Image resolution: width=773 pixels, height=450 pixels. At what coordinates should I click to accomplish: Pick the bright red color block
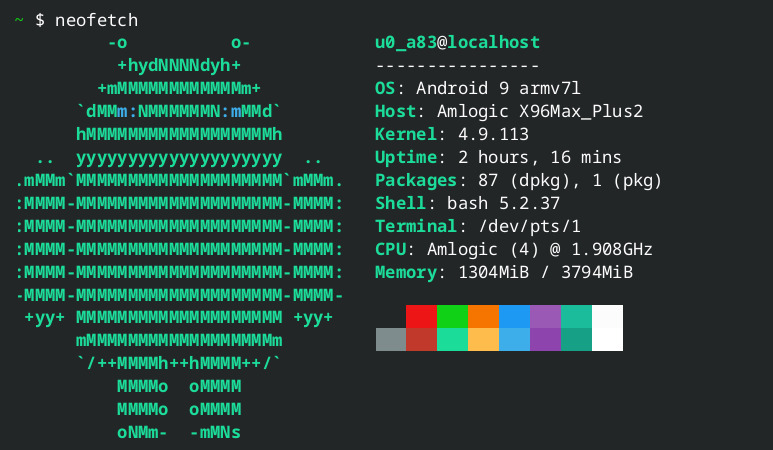[x=422, y=316]
